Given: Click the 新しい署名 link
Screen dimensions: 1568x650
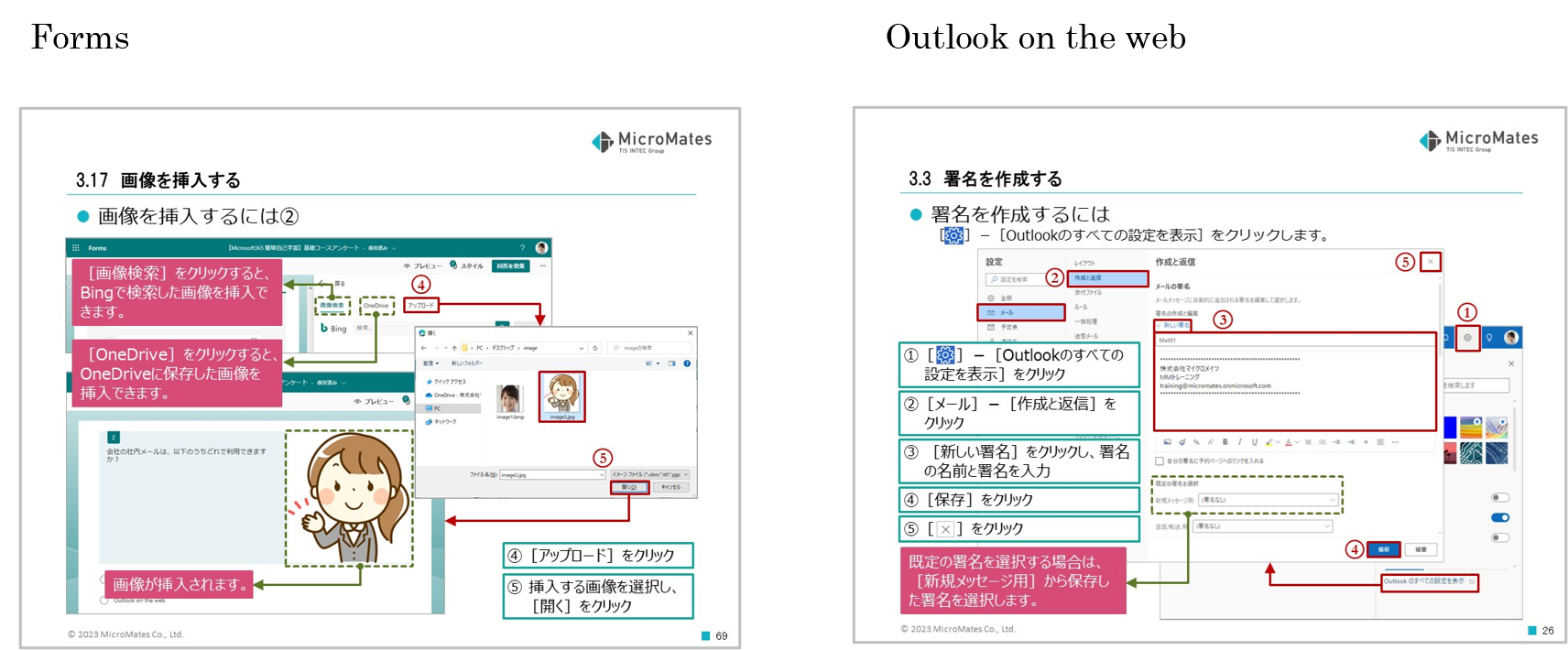Looking at the screenshot, I should 1173,325.
